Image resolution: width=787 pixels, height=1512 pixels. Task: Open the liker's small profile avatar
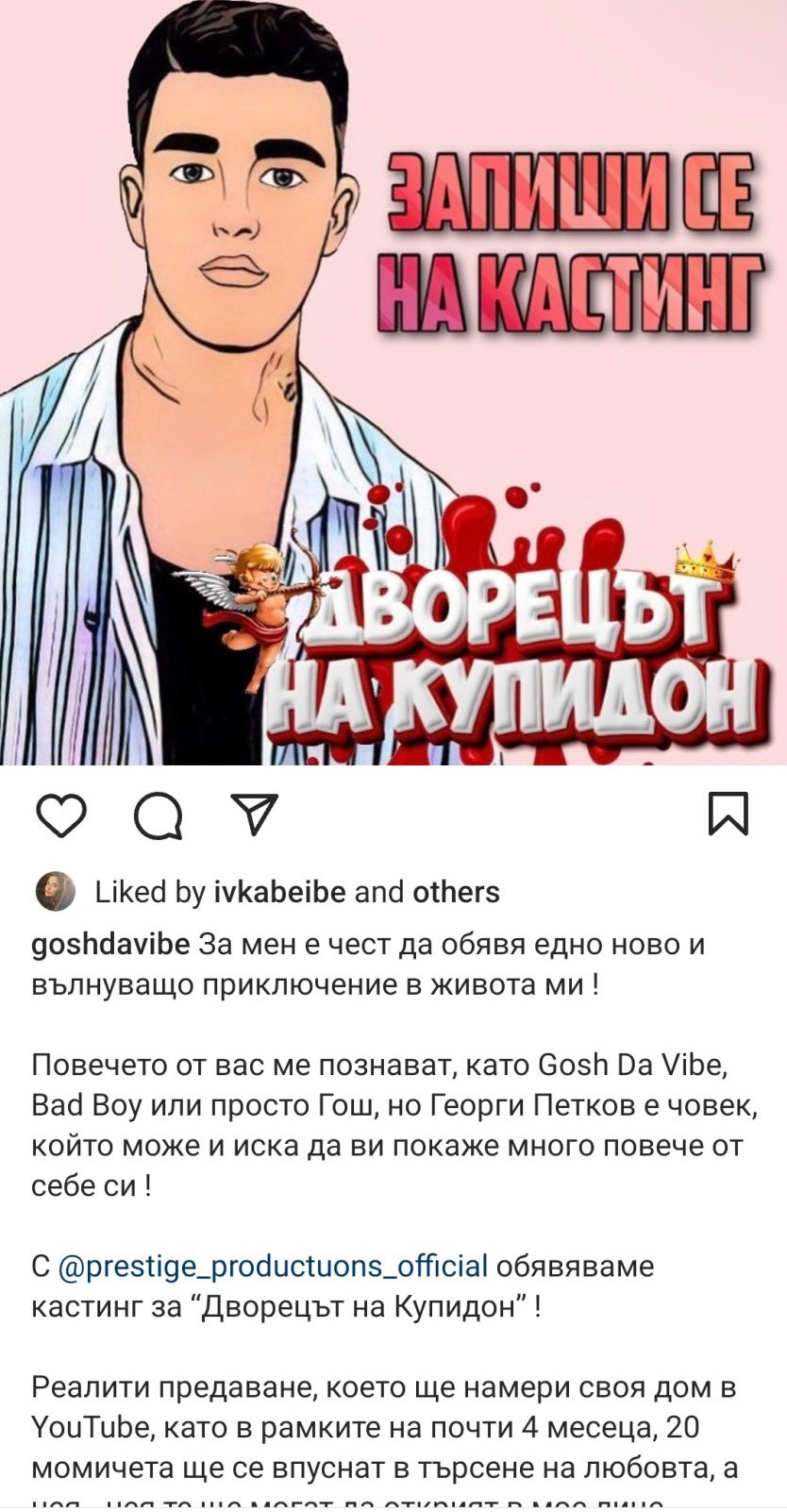pos(56,892)
